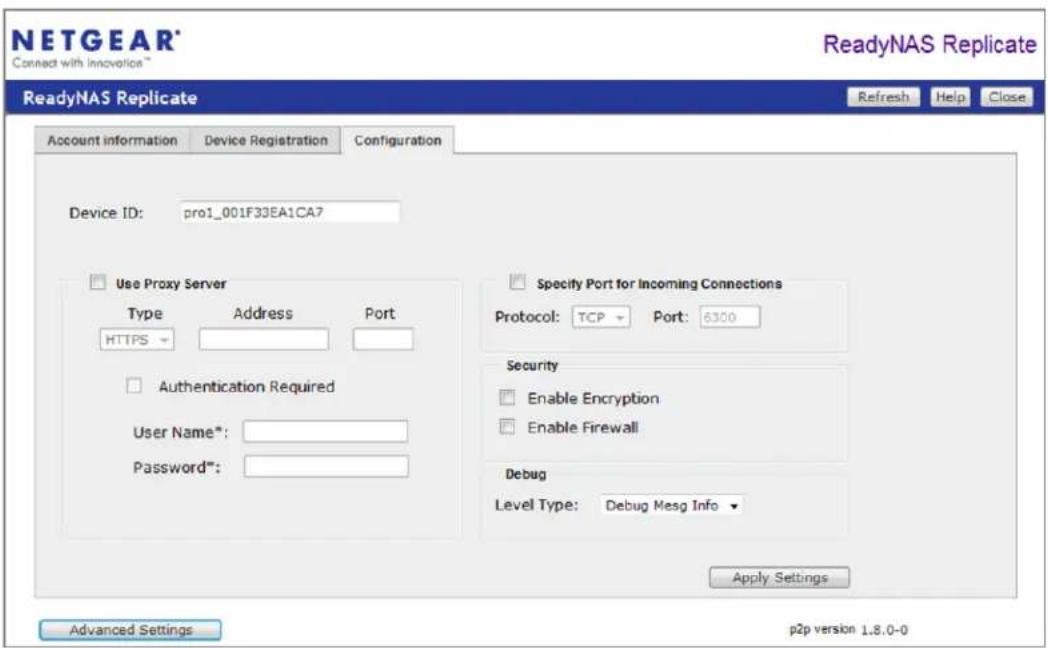Open the proxy Type HTTPS dropdown
This screenshot has width=1048, height=648.
136,339
